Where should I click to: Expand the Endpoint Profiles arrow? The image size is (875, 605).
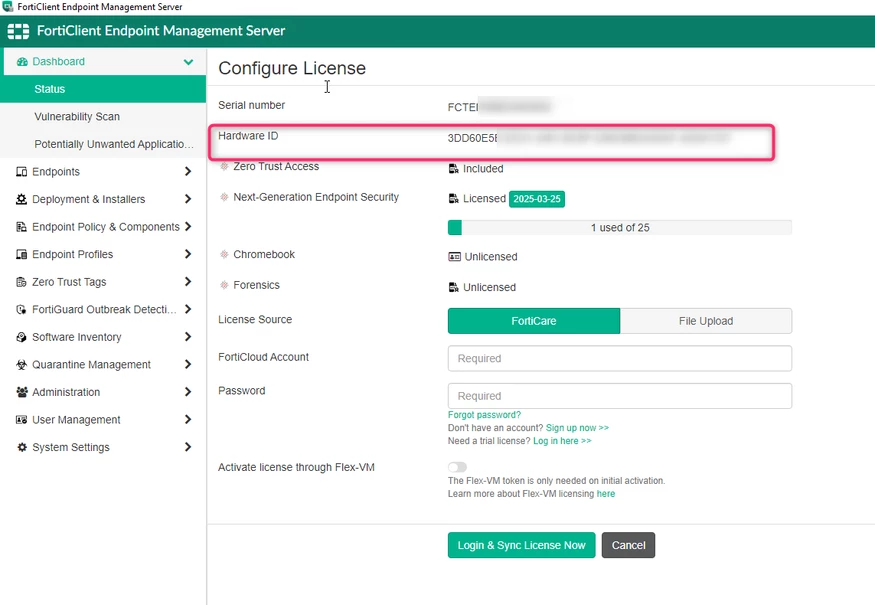click(x=188, y=254)
